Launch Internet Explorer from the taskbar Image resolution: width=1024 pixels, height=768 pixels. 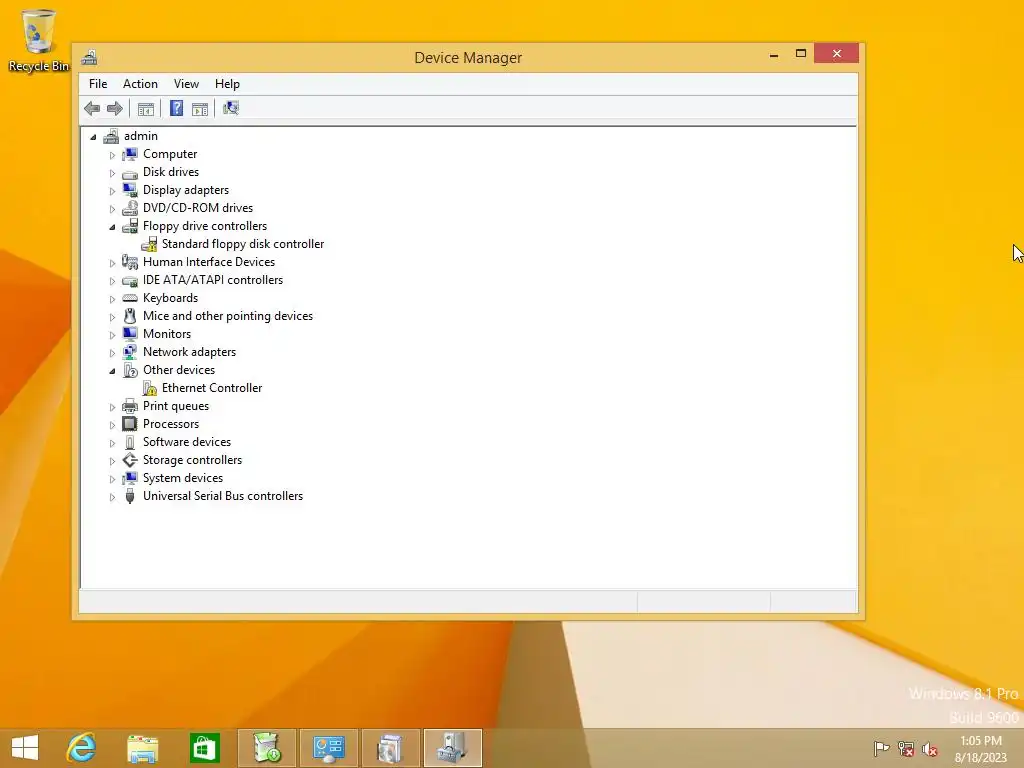pyautogui.click(x=82, y=748)
